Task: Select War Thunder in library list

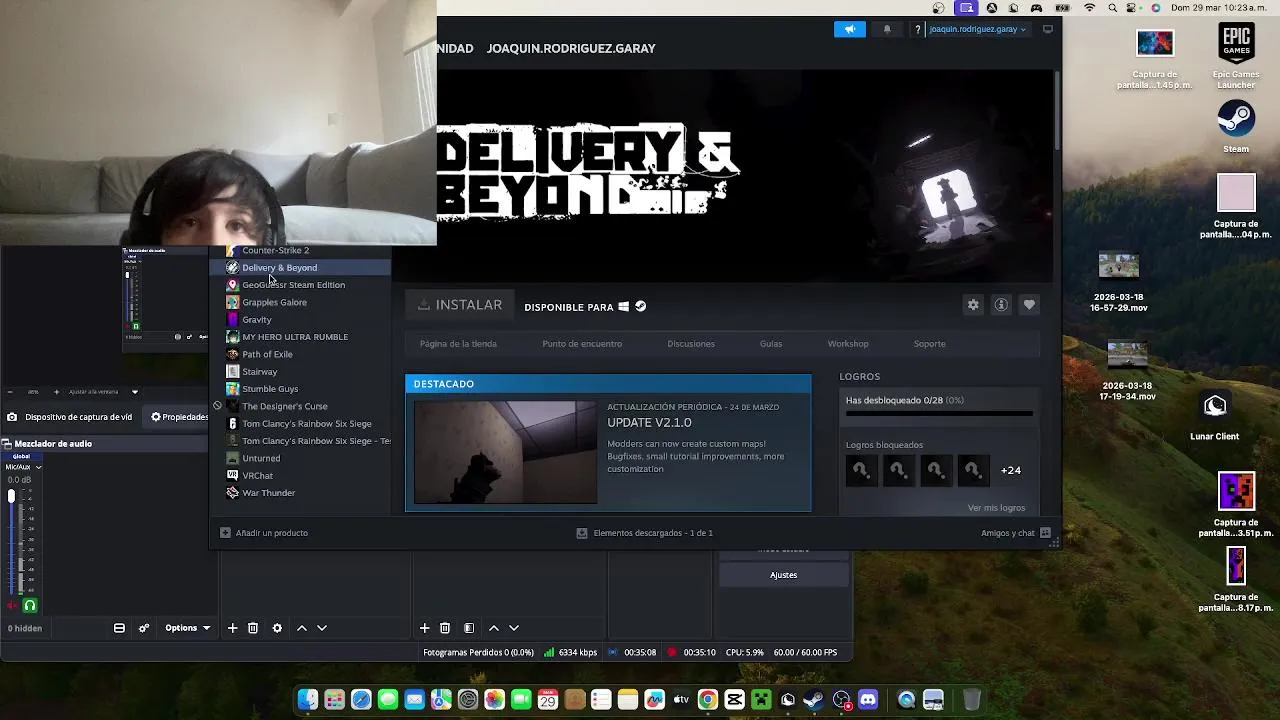Action: (300, 493)
